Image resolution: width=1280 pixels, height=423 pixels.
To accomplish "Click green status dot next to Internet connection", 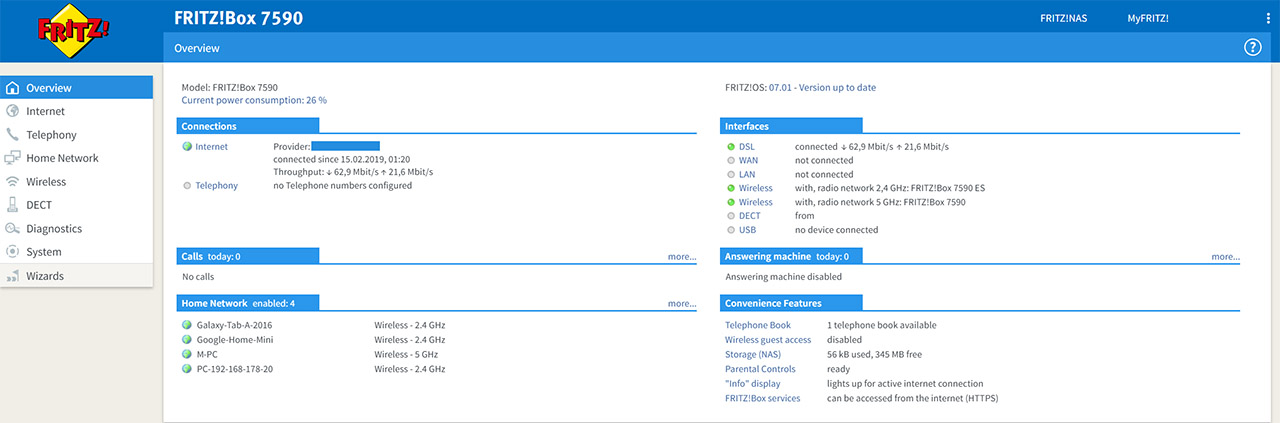I will tap(187, 147).
